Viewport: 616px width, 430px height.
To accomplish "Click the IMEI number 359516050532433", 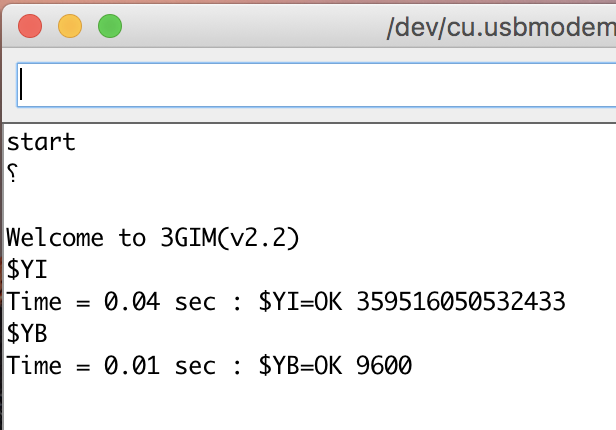I will pyautogui.click(x=461, y=302).
